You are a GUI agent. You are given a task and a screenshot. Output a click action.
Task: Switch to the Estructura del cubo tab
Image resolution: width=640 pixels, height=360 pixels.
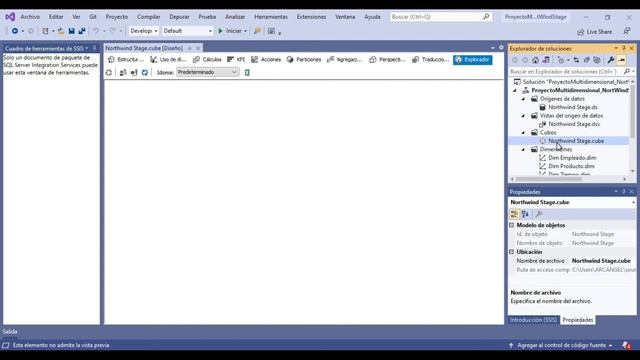pyautogui.click(x=126, y=60)
